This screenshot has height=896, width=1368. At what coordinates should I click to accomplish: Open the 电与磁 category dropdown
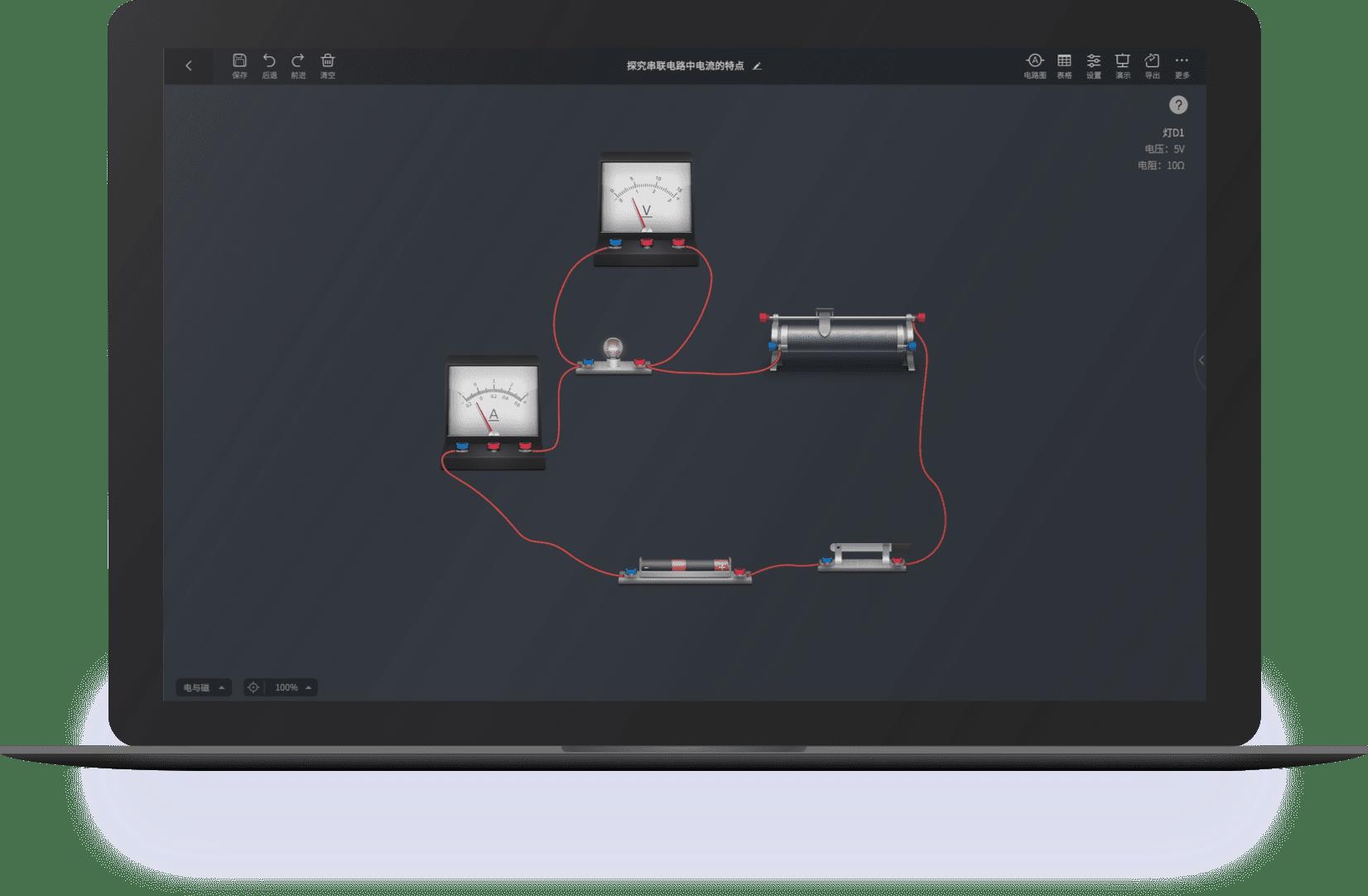pyautogui.click(x=204, y=687)
